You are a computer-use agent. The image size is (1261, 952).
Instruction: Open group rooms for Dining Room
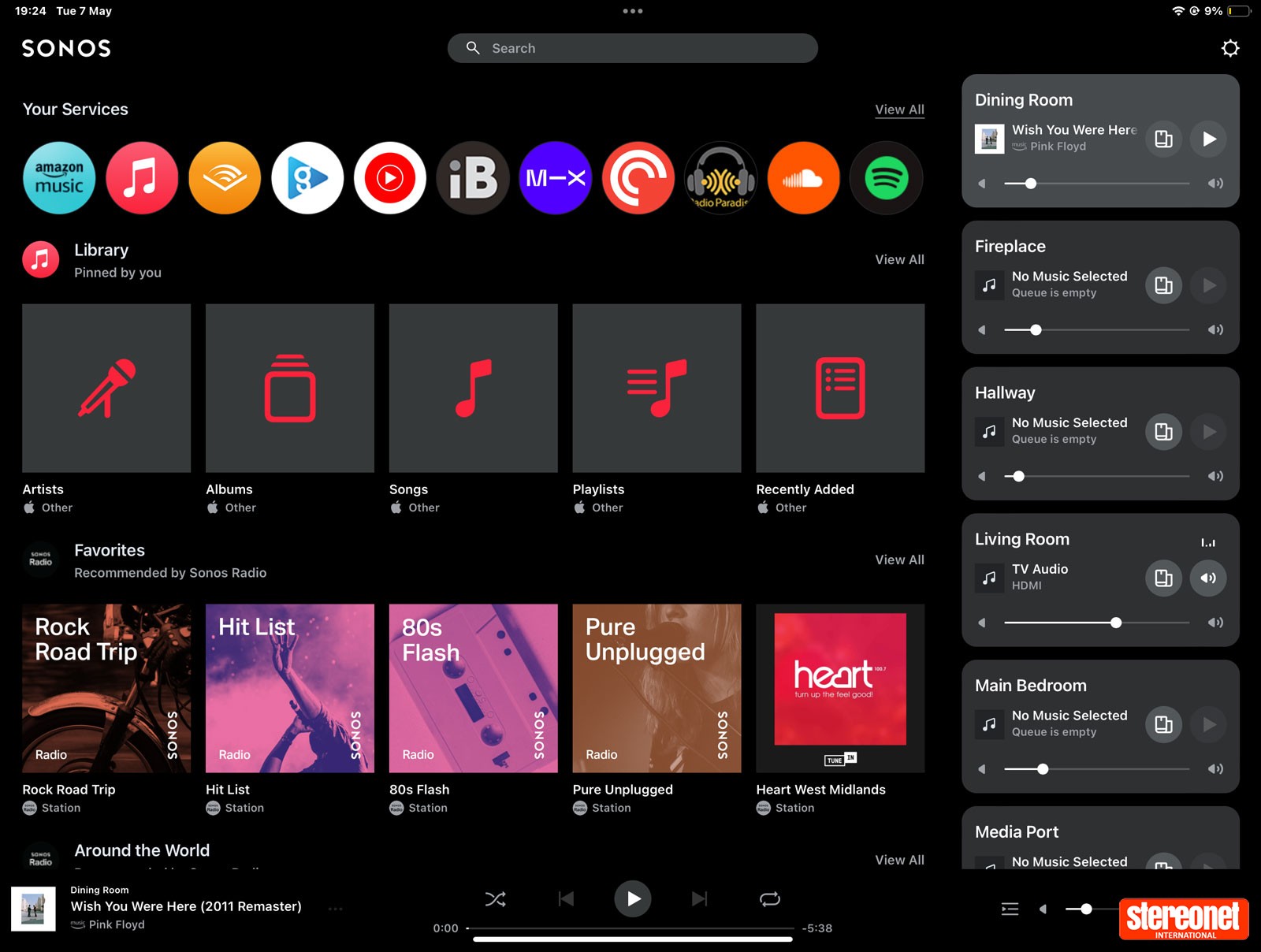[x=1163, y=139]
